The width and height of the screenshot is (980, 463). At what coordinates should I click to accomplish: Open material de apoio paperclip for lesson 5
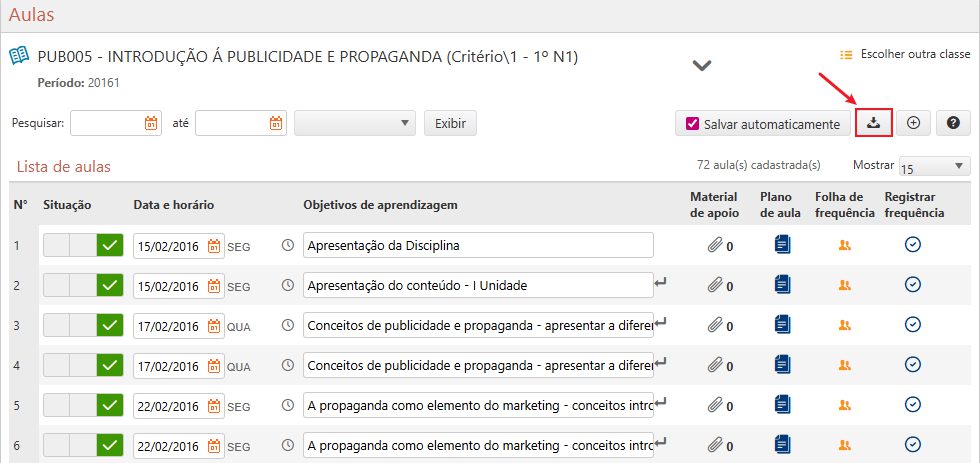tap(714, 405)
